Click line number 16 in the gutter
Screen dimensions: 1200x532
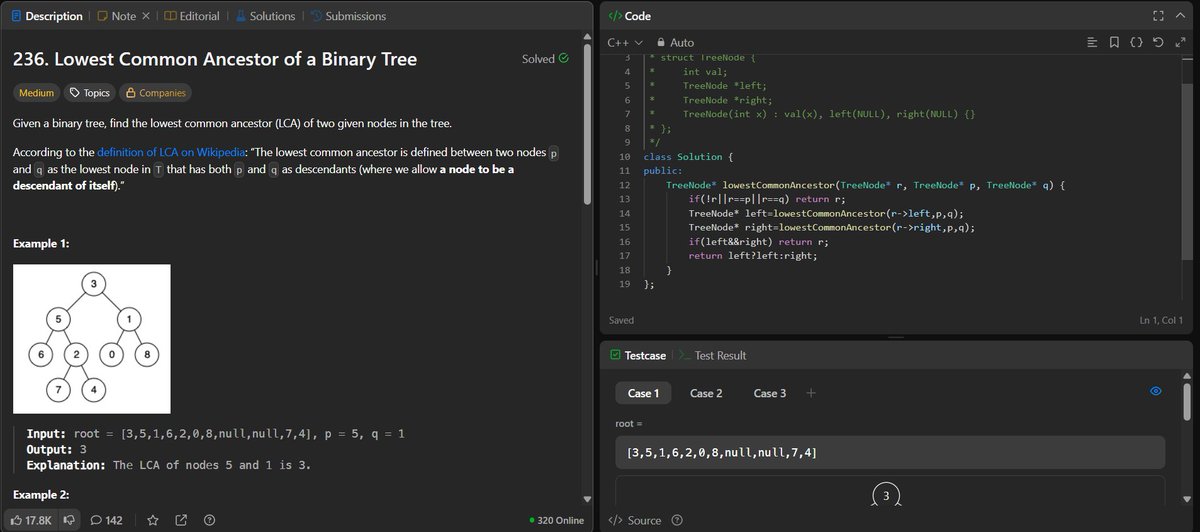[624, 242]
